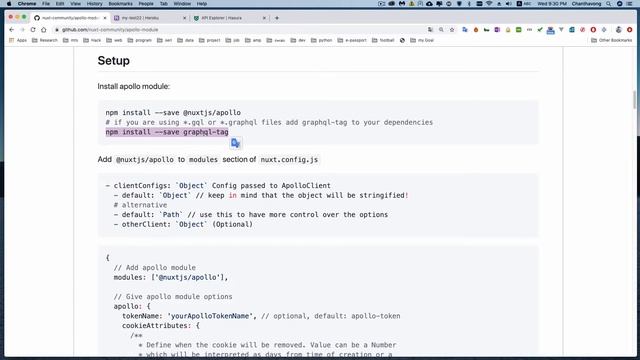Open the Google Translate extension icon
This screenshot has width=640, height=360.
coord(465,30)
